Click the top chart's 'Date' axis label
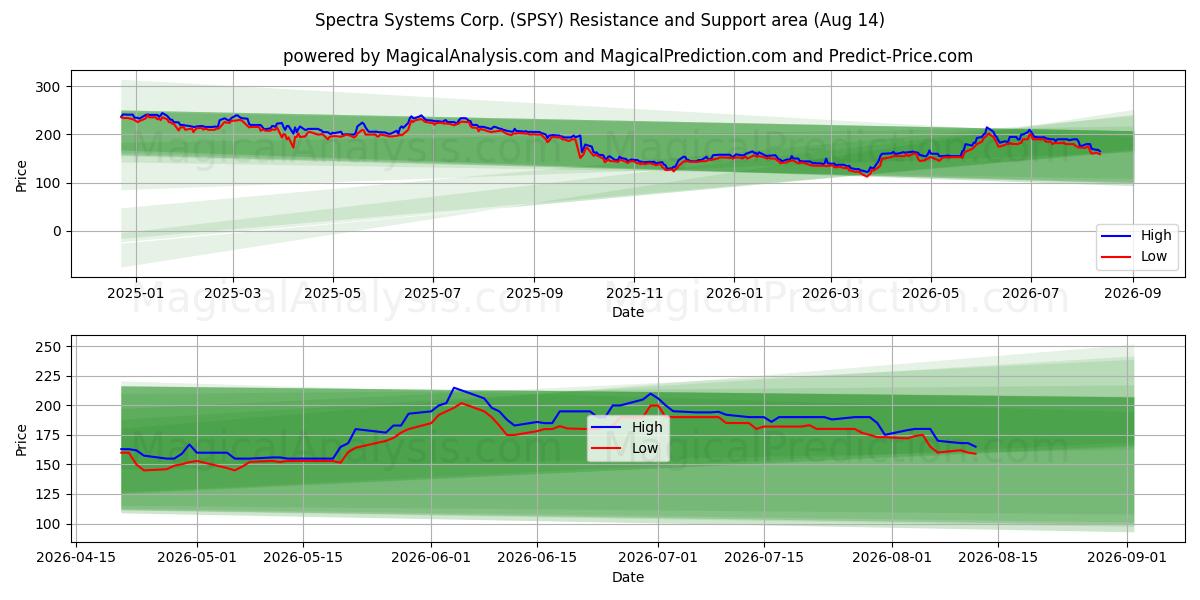The image size is (1200, 600). (x=628, y=313)
